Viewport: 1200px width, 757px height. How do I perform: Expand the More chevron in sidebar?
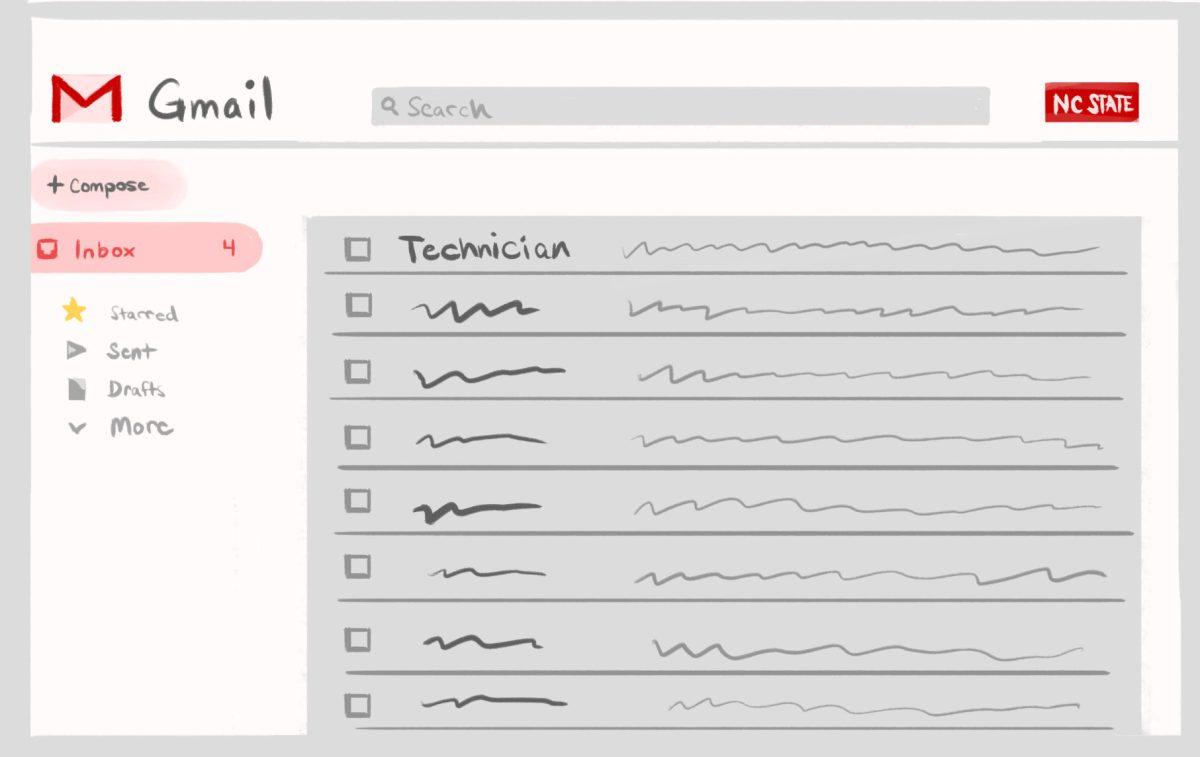coord(77,428)
